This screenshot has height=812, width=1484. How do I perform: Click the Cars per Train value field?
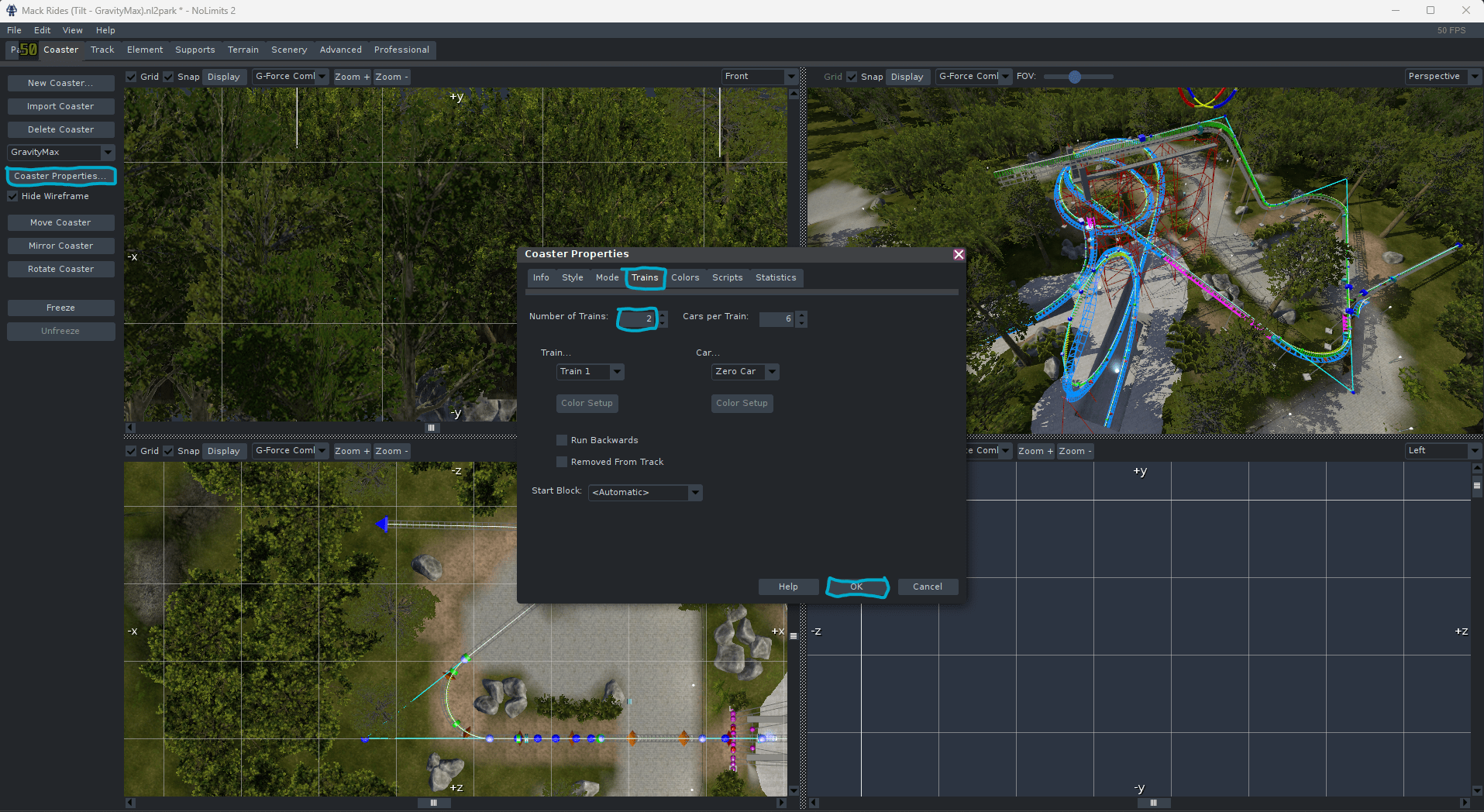[x=777, y=318]
